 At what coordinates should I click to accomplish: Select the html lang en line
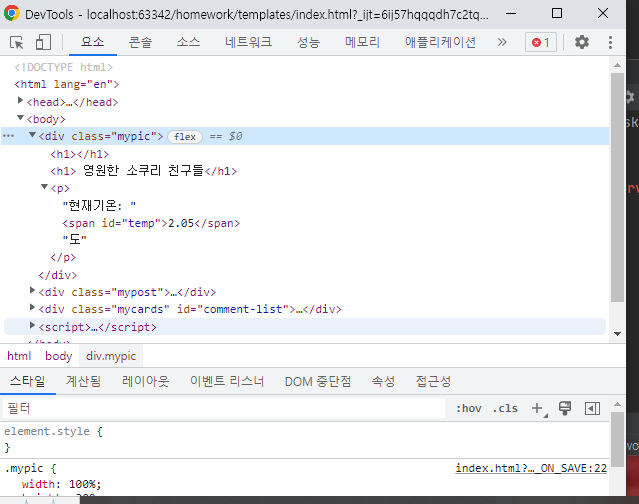tap(67, 84)
